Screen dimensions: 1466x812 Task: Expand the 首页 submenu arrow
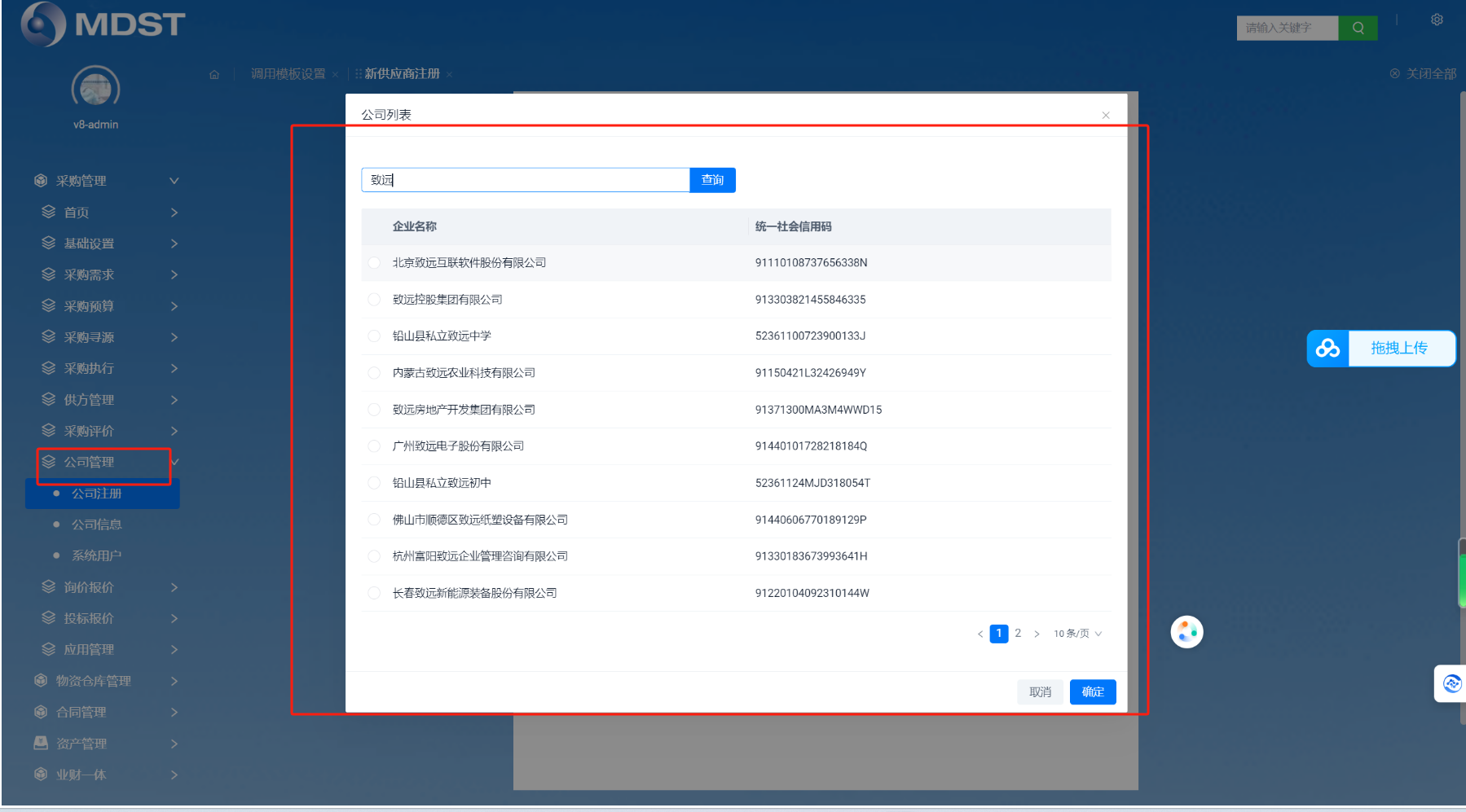point(174,212)
